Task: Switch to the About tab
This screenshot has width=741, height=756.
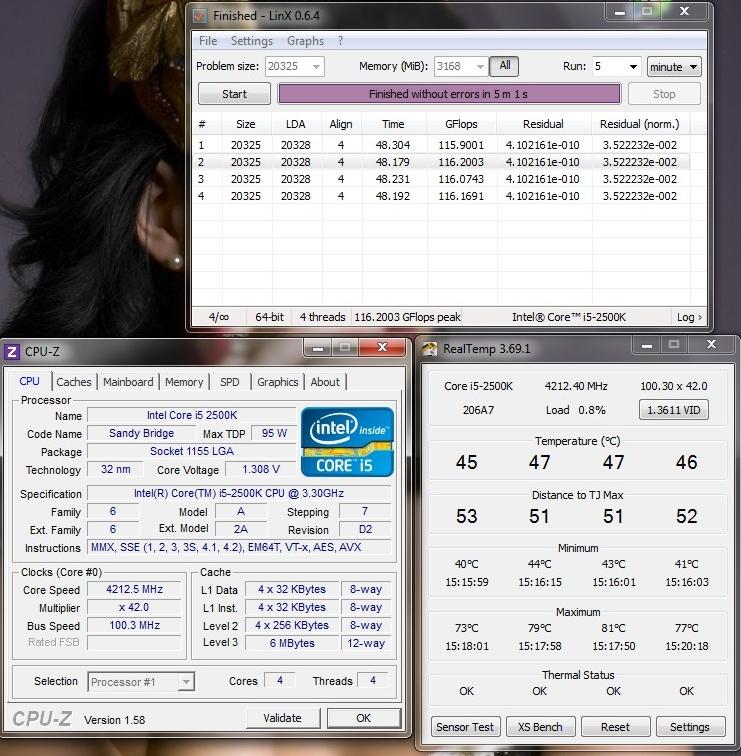Action: 325,382
